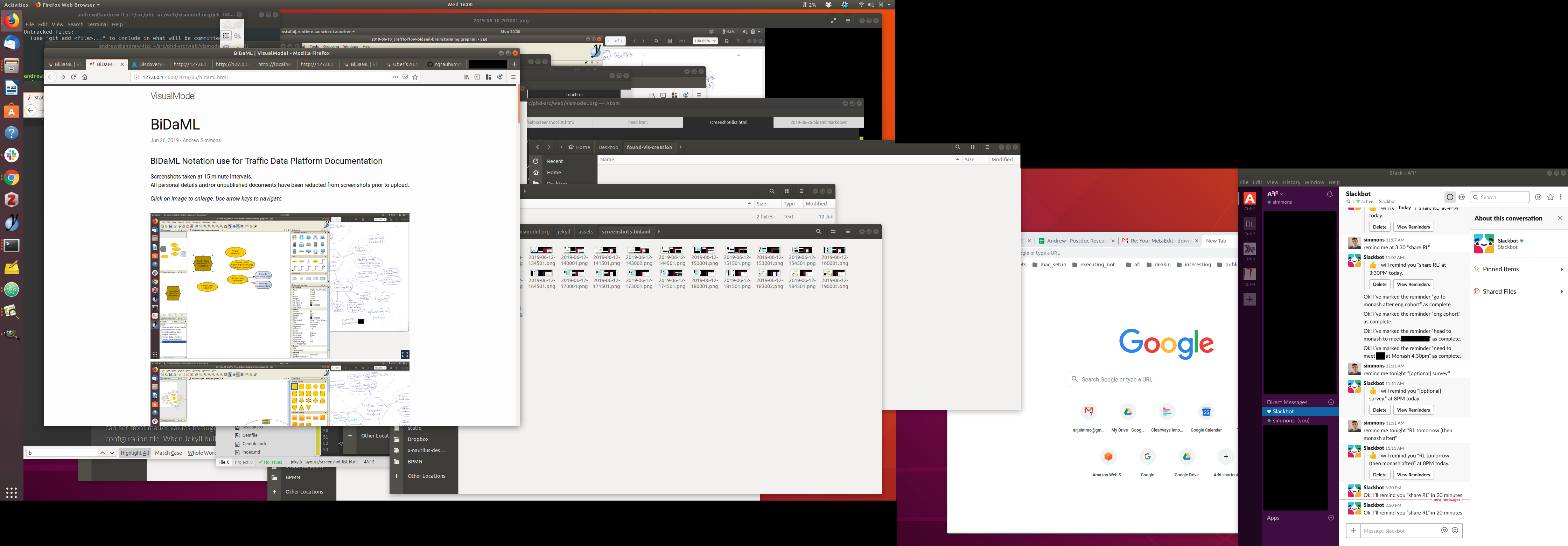Open Slack conversation settings gear
Viewport: 1568px width, 546px height.
[x=1462, y=197]
